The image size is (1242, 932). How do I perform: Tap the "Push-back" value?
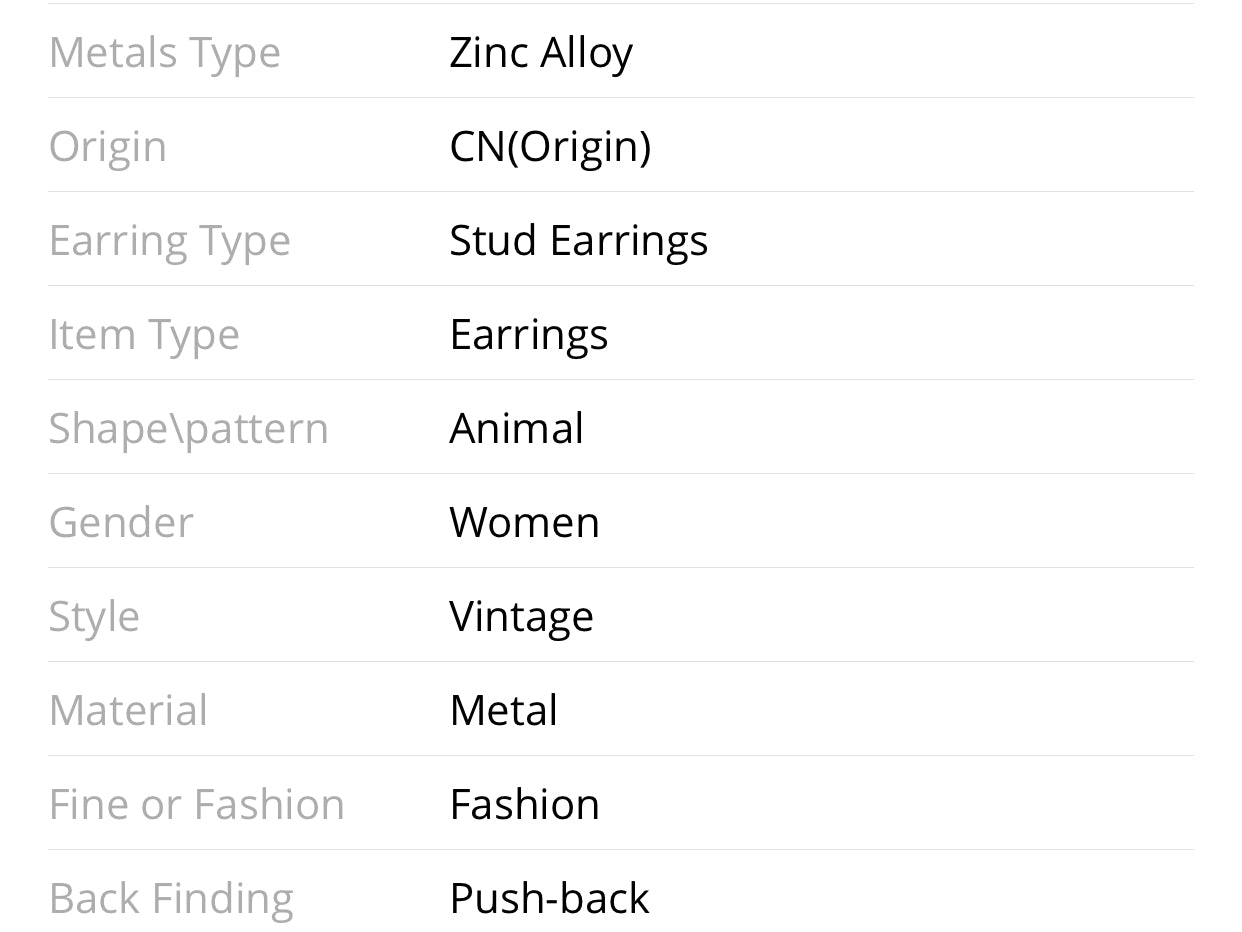(549, 899)
